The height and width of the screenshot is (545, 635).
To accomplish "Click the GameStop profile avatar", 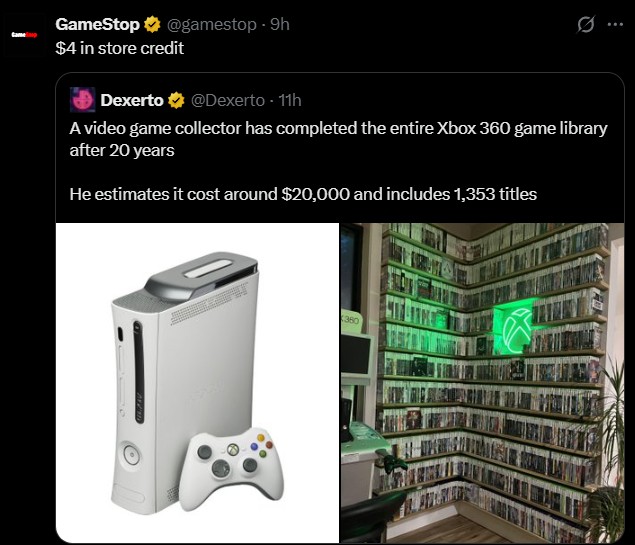I will (x=24, y=35).
